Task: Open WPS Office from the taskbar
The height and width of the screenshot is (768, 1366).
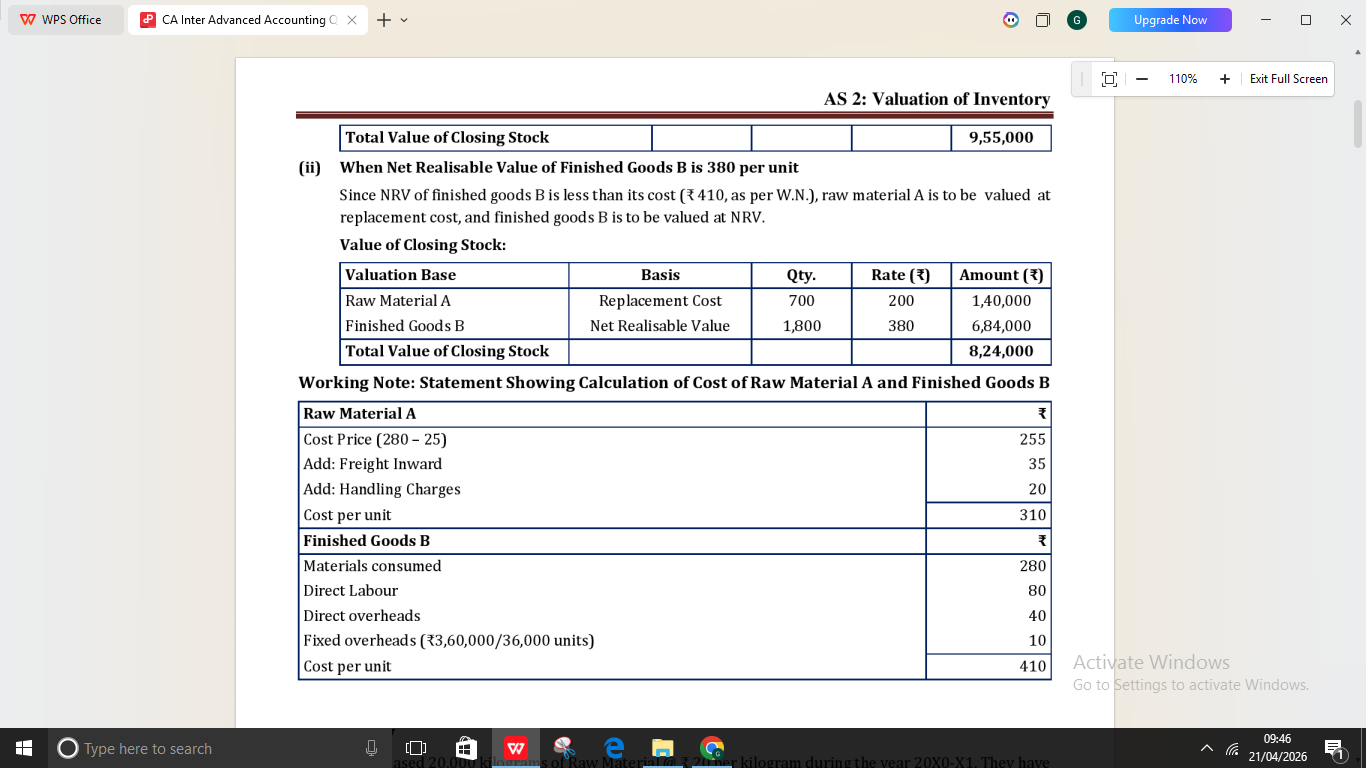Action: pyautogui.click(x=516, y=748)
